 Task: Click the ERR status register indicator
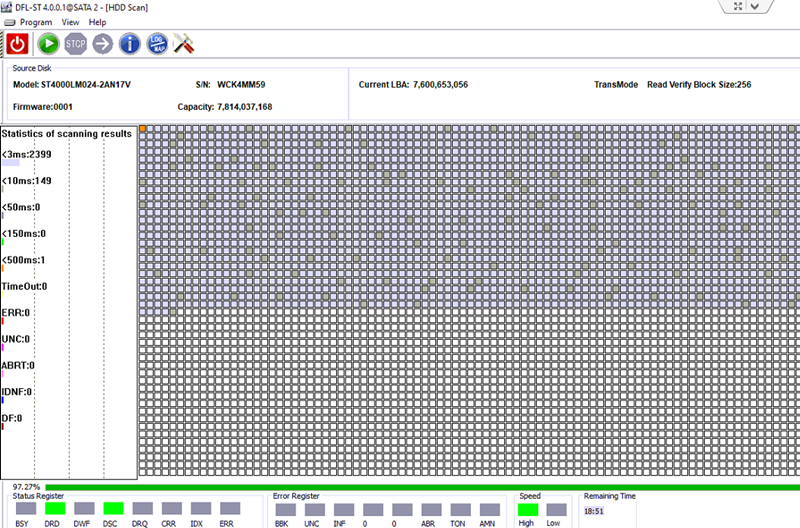(x=230, y=508)
